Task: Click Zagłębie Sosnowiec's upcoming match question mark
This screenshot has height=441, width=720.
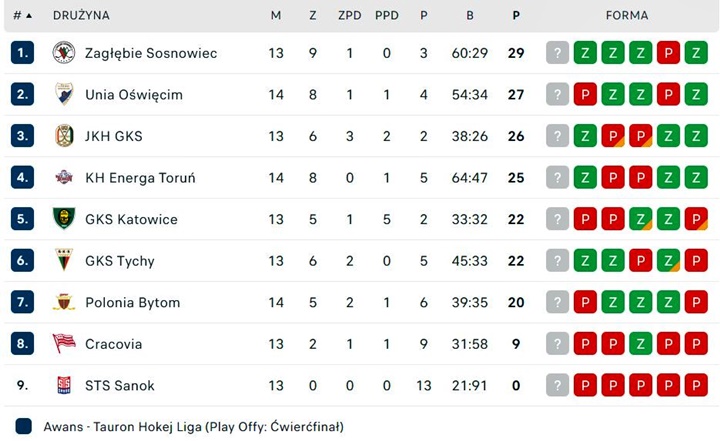Action: 557,52
